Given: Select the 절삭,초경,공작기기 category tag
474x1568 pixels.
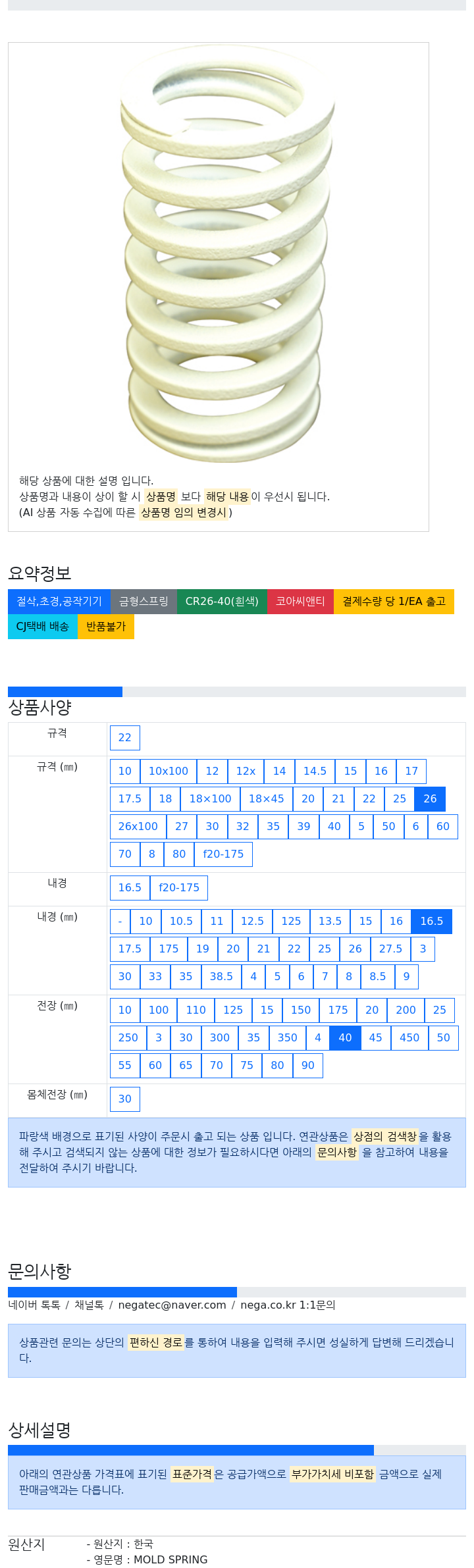Looking at the screenshot, I should pos(59,602).
